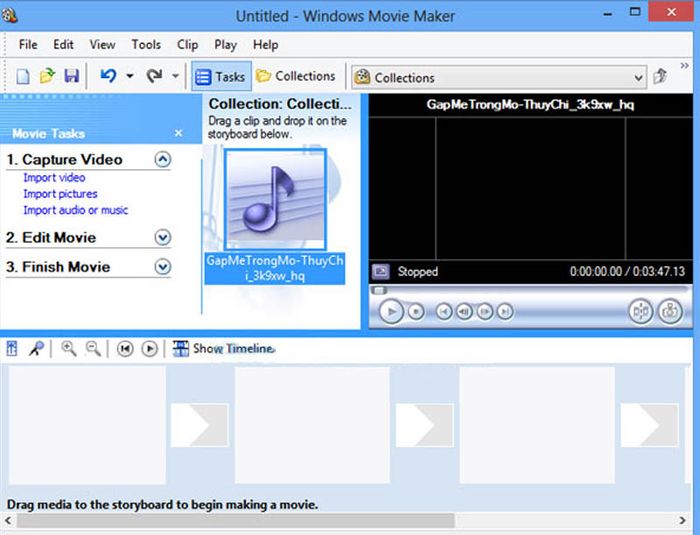This screenshot has height=535, width=700.
Task: Open a project with the folder icon
Action: (47, 76)
